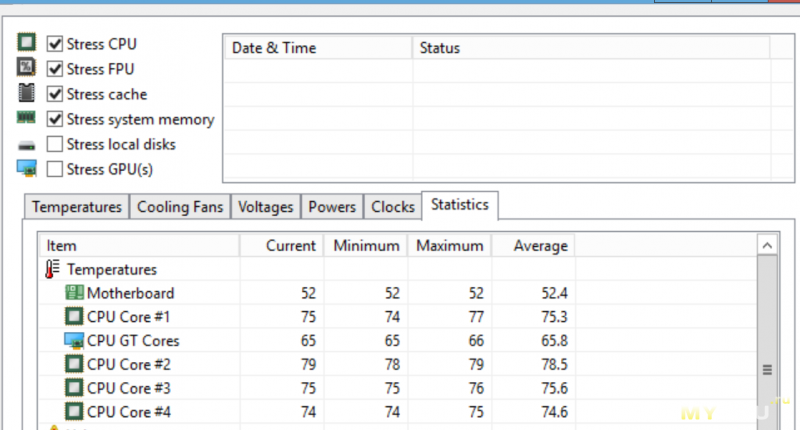The image size is (800, 430).
Task: Click the monitor icon beside Stress GPU(s)
Action: click(27, 168)
